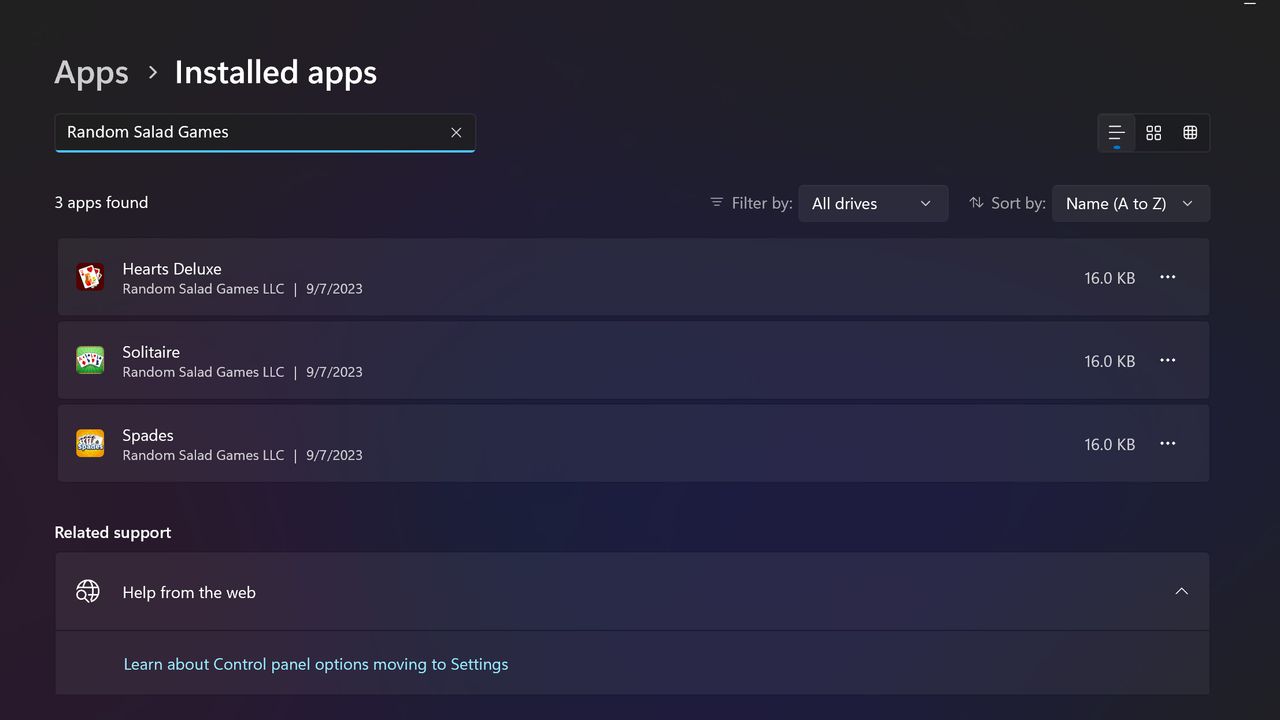Click the Hearts Deluxe app icon

[x=90, y=277]
